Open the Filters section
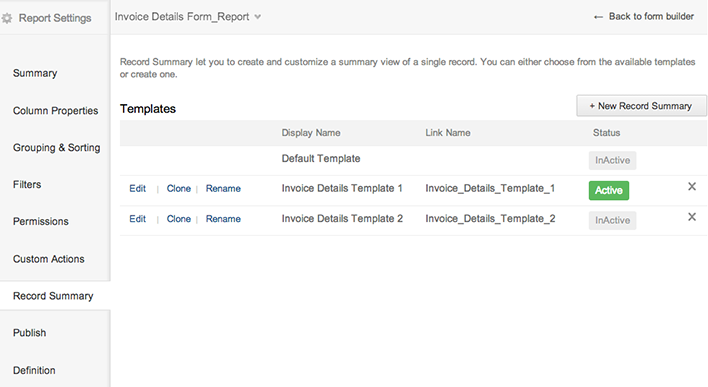This screenshot has height=387, width=708. point(27,184)
